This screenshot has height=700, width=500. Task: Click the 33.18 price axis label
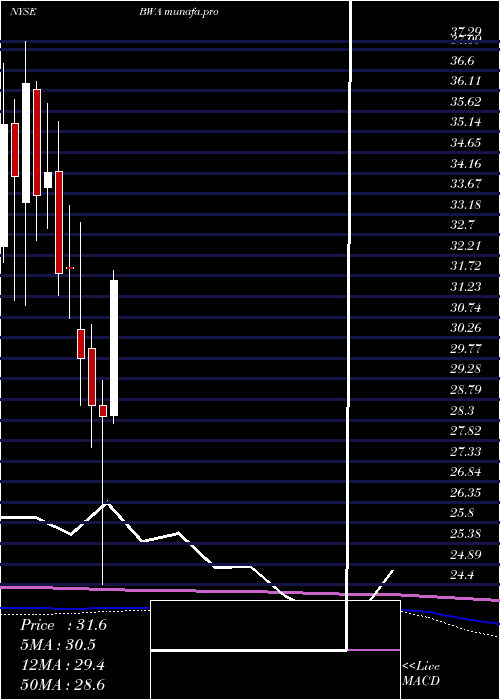pos(465,204)
